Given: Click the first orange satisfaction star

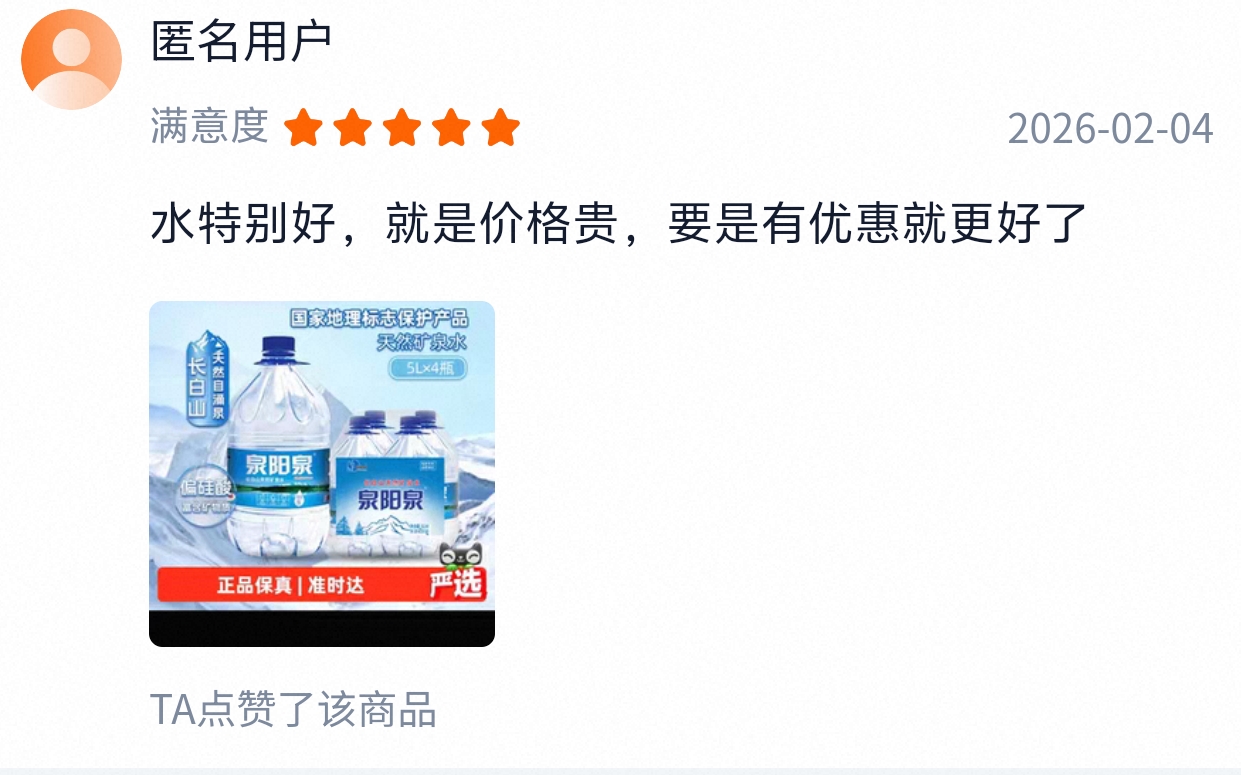Looking at the screenshot, I should click(x=303, y=129).
